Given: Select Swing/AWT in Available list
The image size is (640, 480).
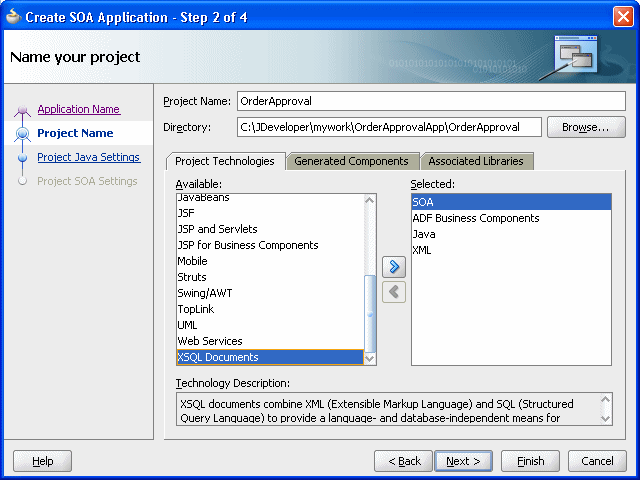Looking at the screenshot, I should [270, 293].
